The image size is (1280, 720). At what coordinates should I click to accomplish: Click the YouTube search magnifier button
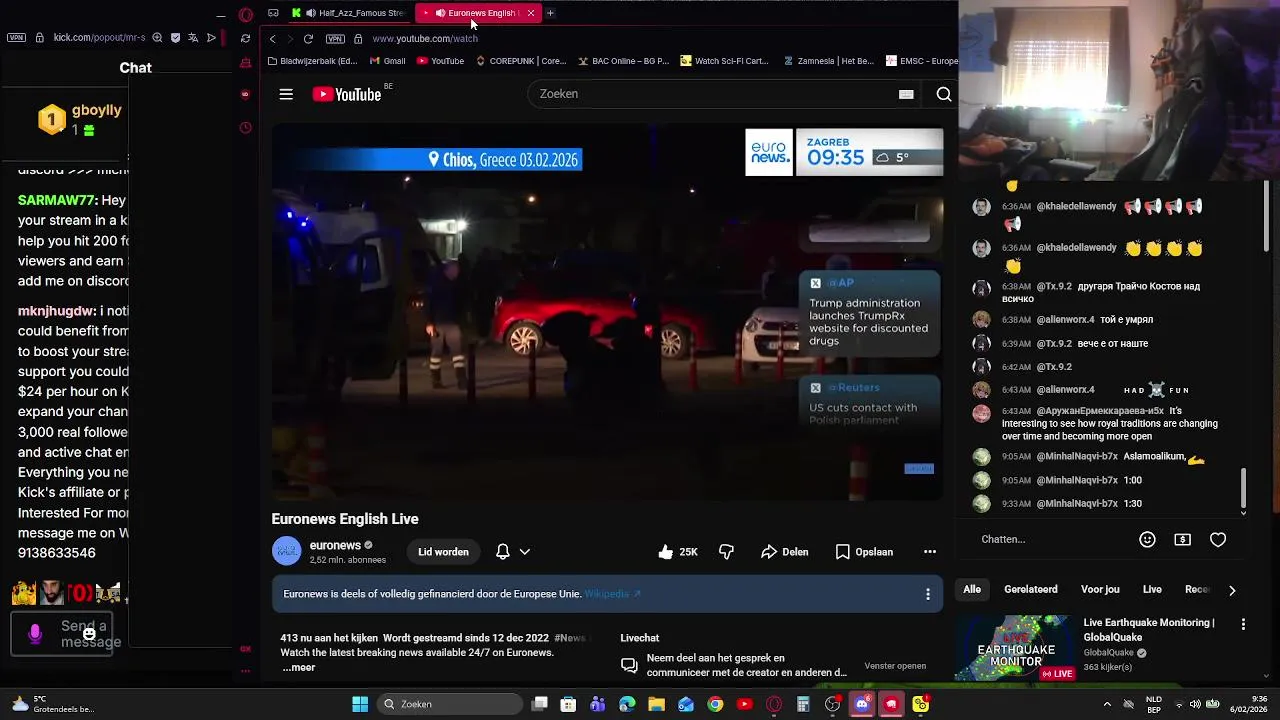[x=943, y=94]
